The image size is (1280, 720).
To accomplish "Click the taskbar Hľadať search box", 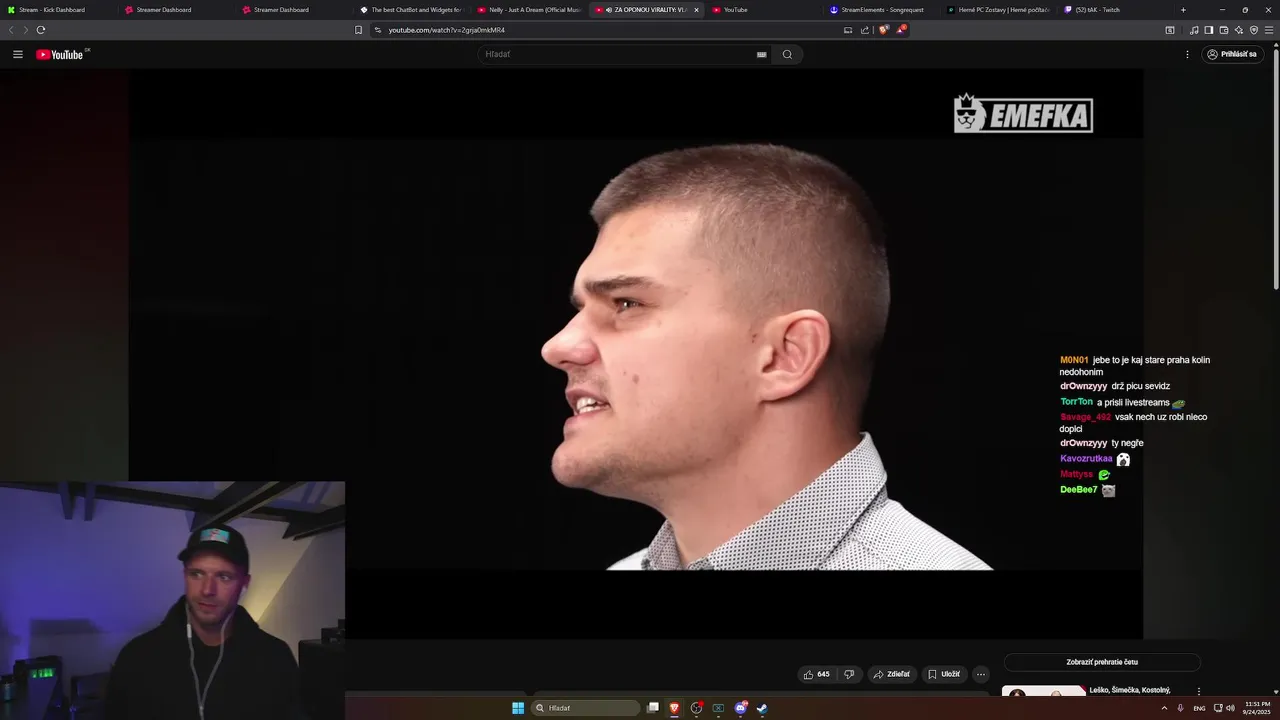I will [586, 708].
